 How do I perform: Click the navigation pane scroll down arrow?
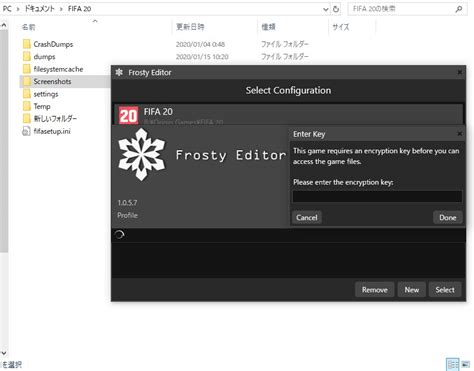(x=4, y=353)
